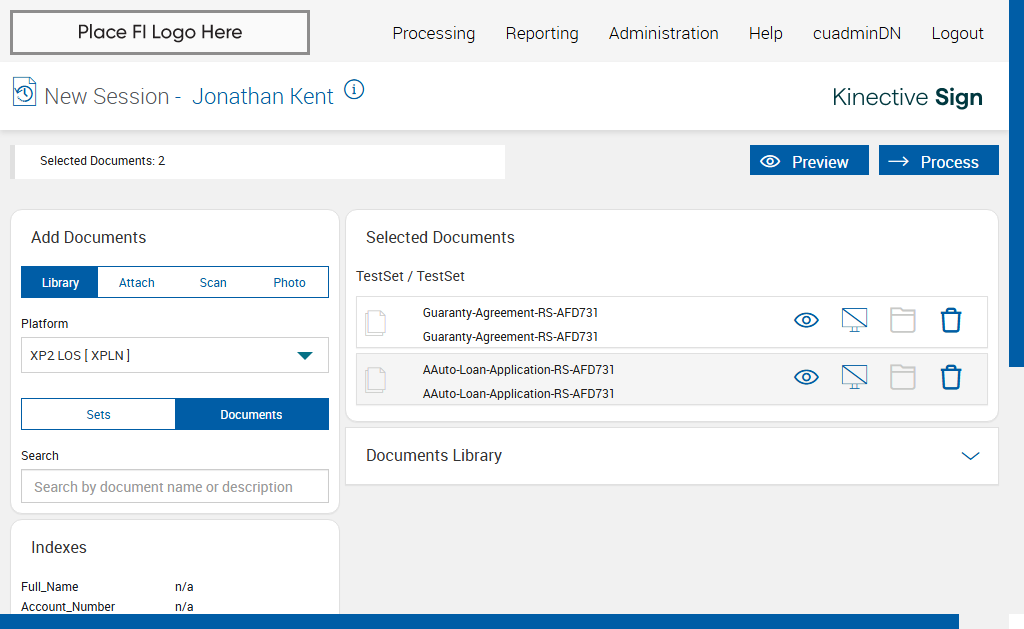Open the Administration menu
The image size is (1024, 629).
point(663,33)
